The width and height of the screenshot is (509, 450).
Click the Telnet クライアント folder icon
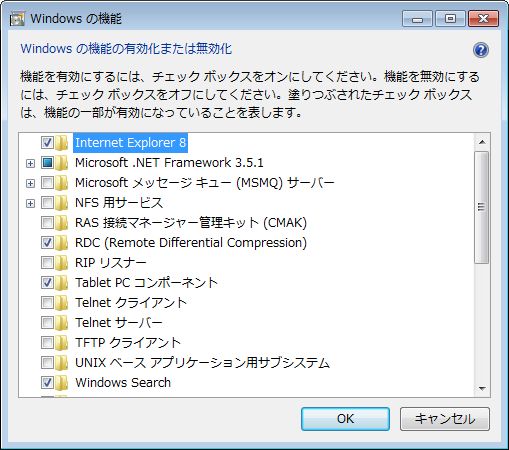pos(61,303)
